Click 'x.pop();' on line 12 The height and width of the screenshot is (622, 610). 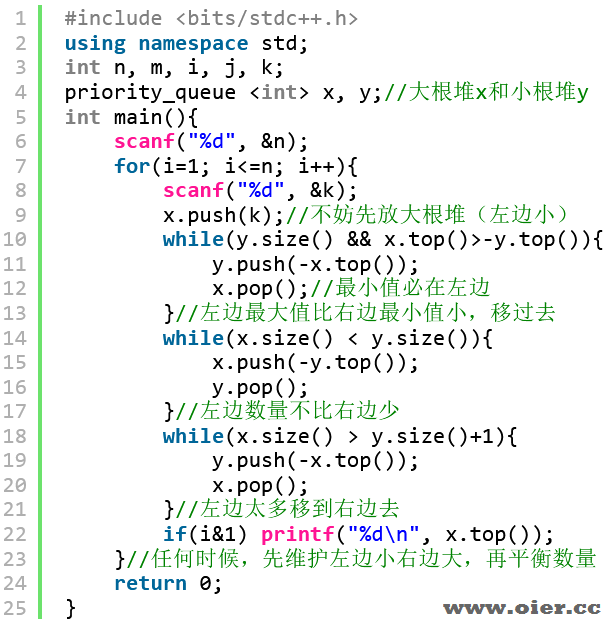coord(260,289)
